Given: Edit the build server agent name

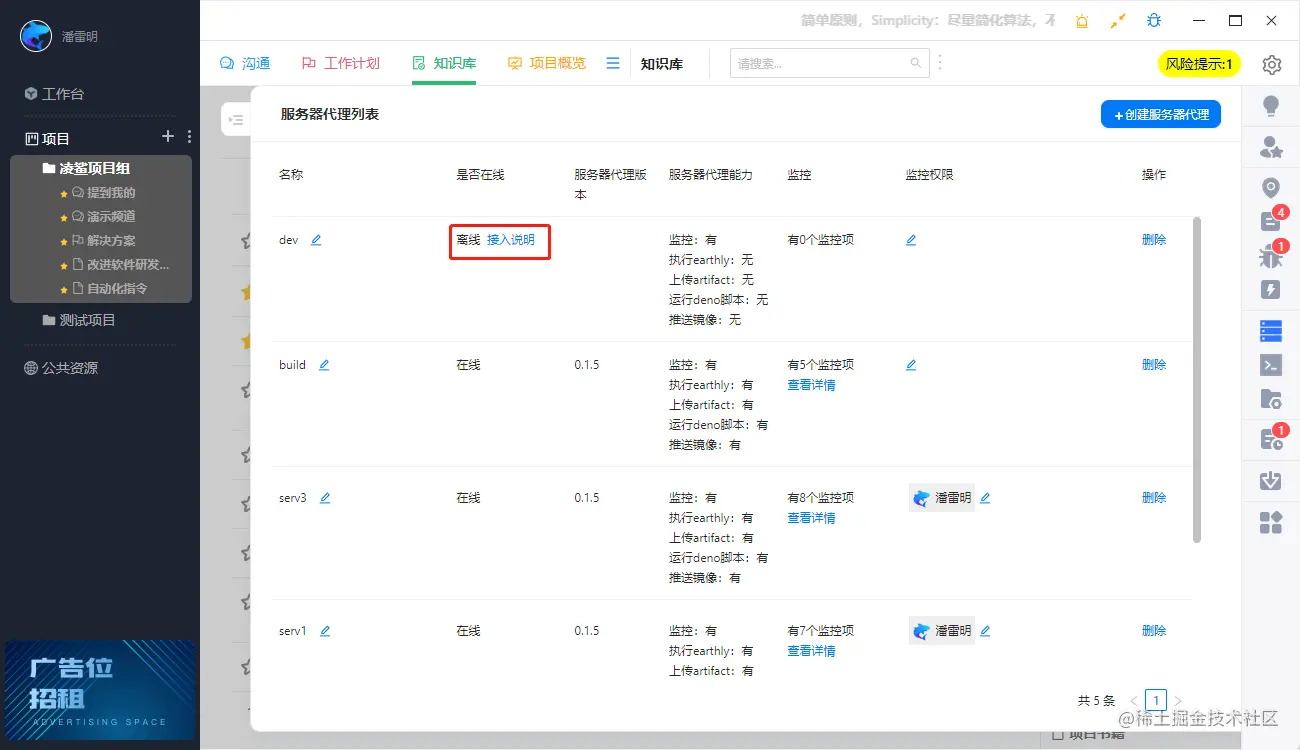Looking at the screenshot, I should coord(324,365).
